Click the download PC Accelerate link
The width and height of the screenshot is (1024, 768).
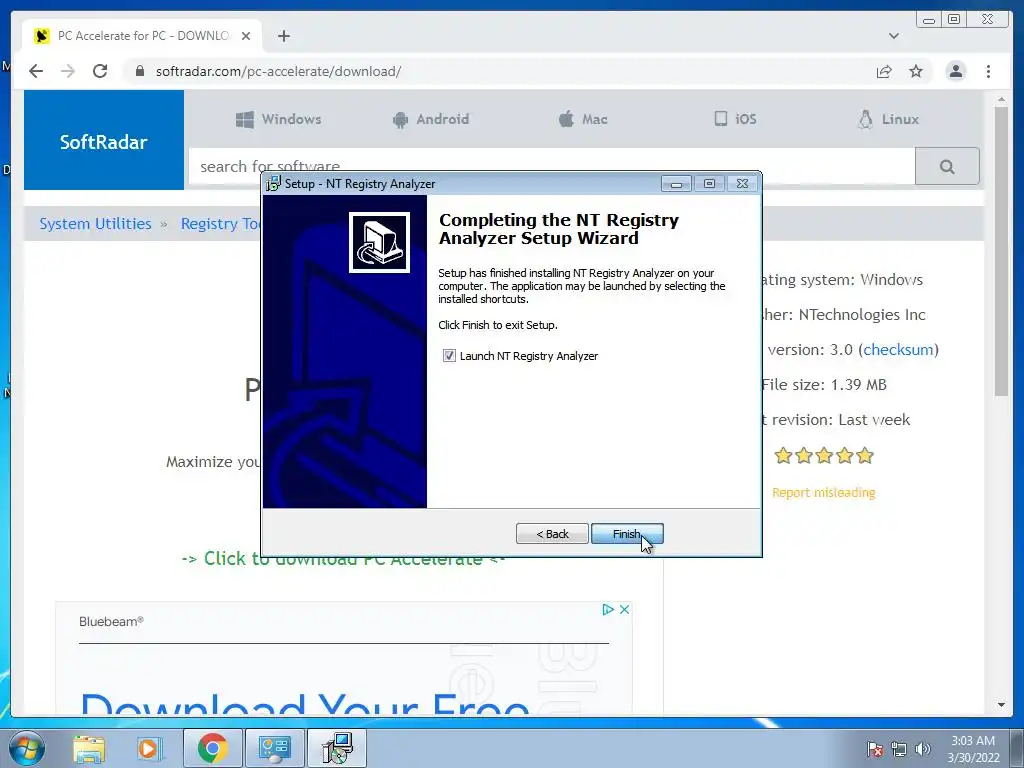point(344,558)
